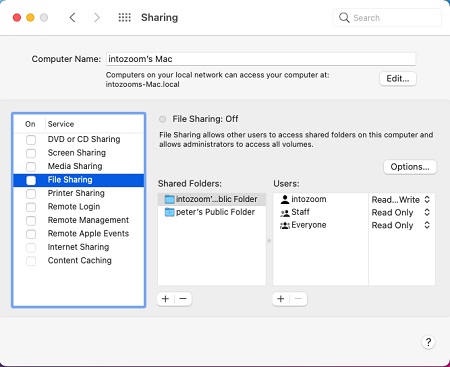
Task: Open the Options… button
Action: pyautogui.click(x=410, y=167)
